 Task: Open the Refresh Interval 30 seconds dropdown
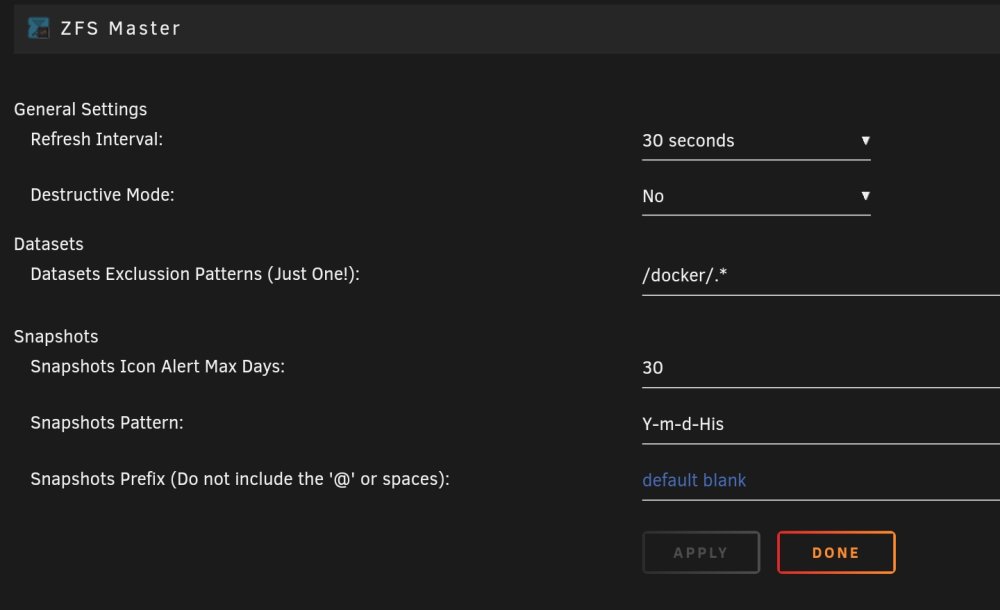click(x=756, y=141)
